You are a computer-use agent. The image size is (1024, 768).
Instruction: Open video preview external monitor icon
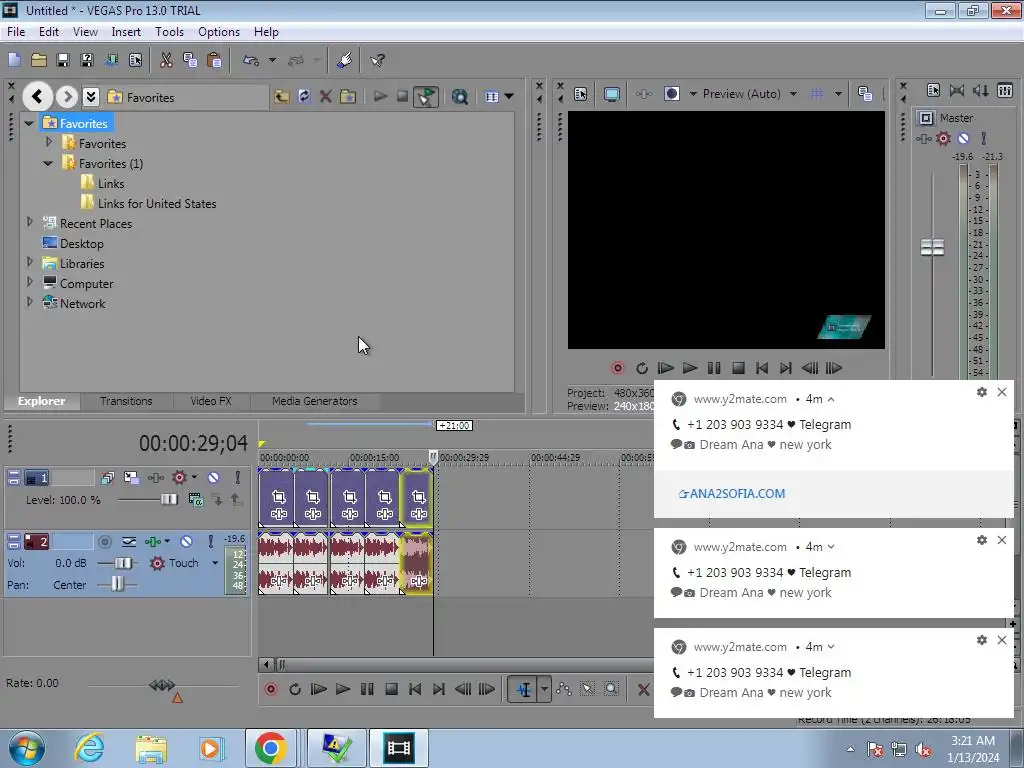(612, 94)
